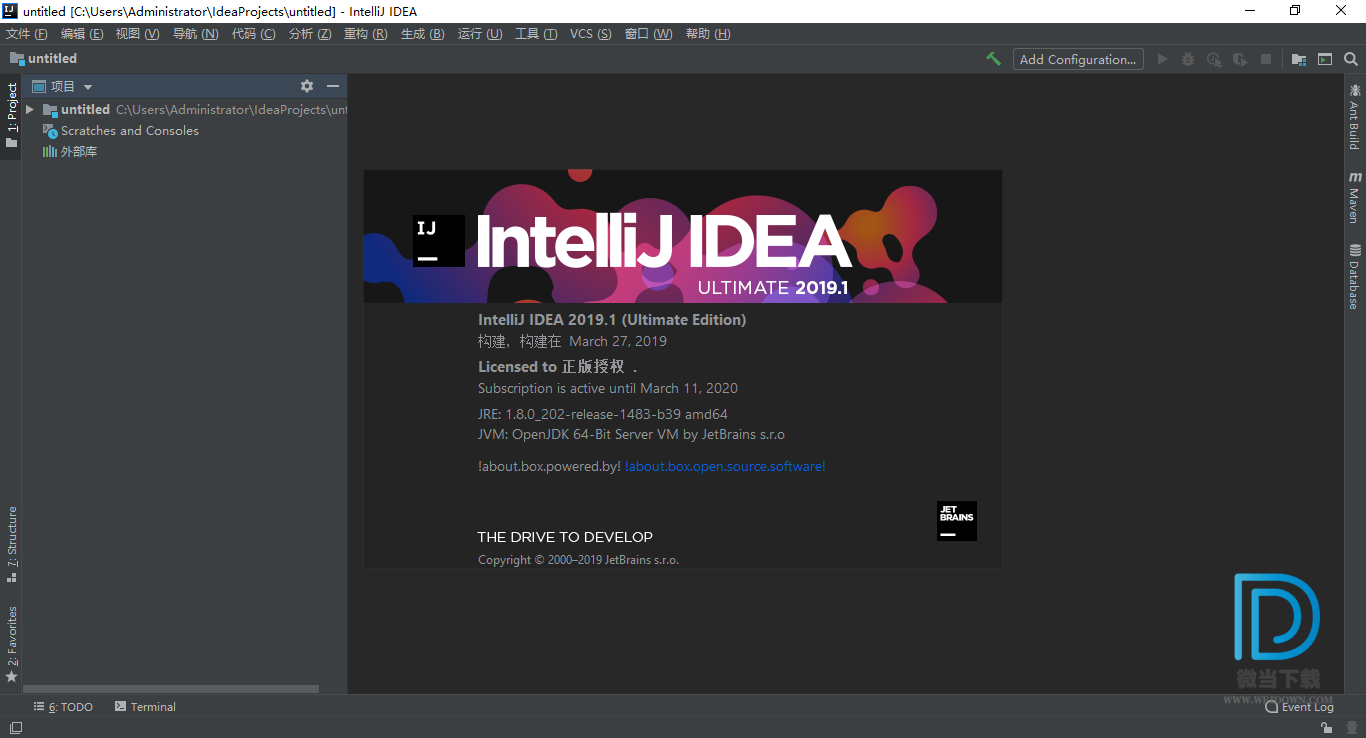This screenshot has height=738, width=1366.
Task: Open the Maven side panel
Action: (x=1355, y=196)
